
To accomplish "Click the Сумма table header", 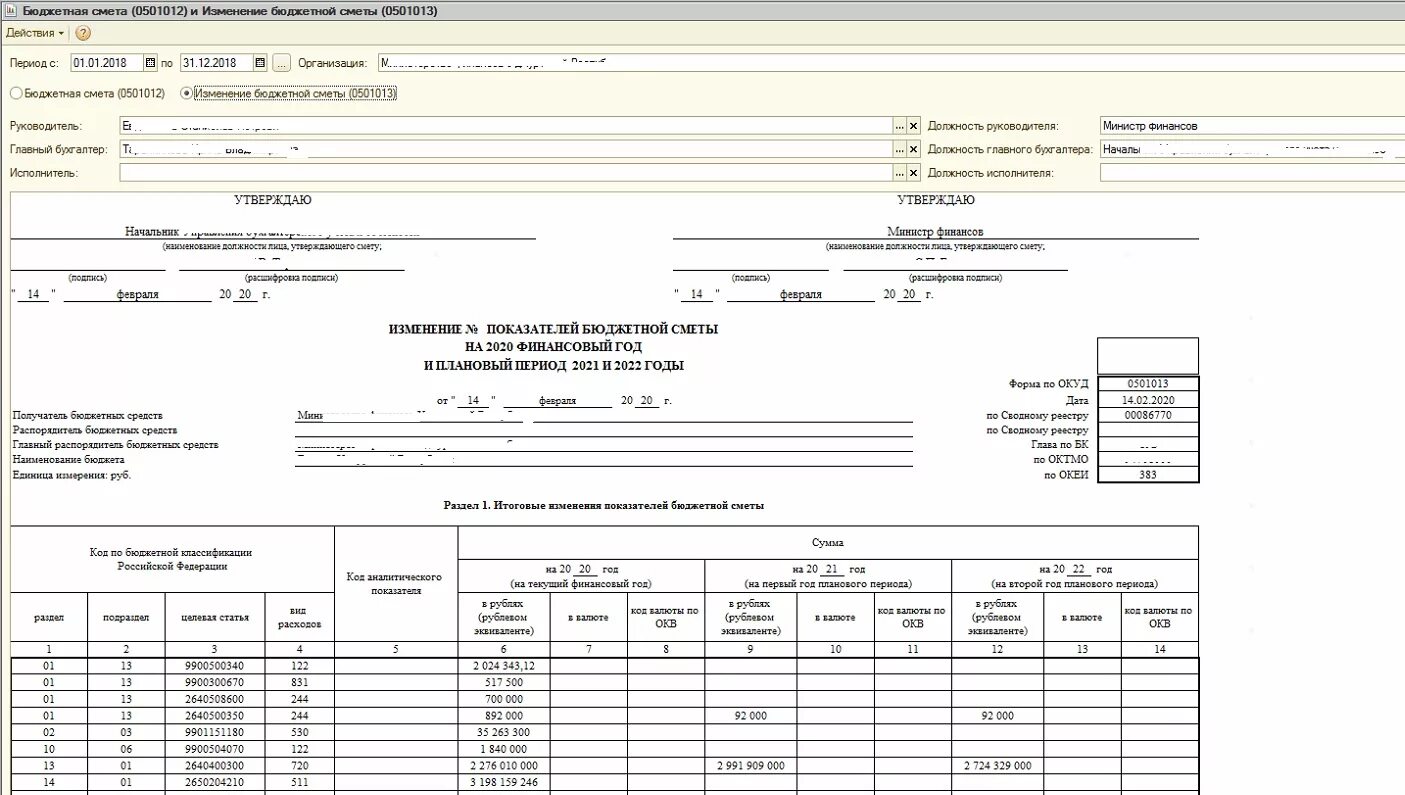I will click(x=827, y=542).
